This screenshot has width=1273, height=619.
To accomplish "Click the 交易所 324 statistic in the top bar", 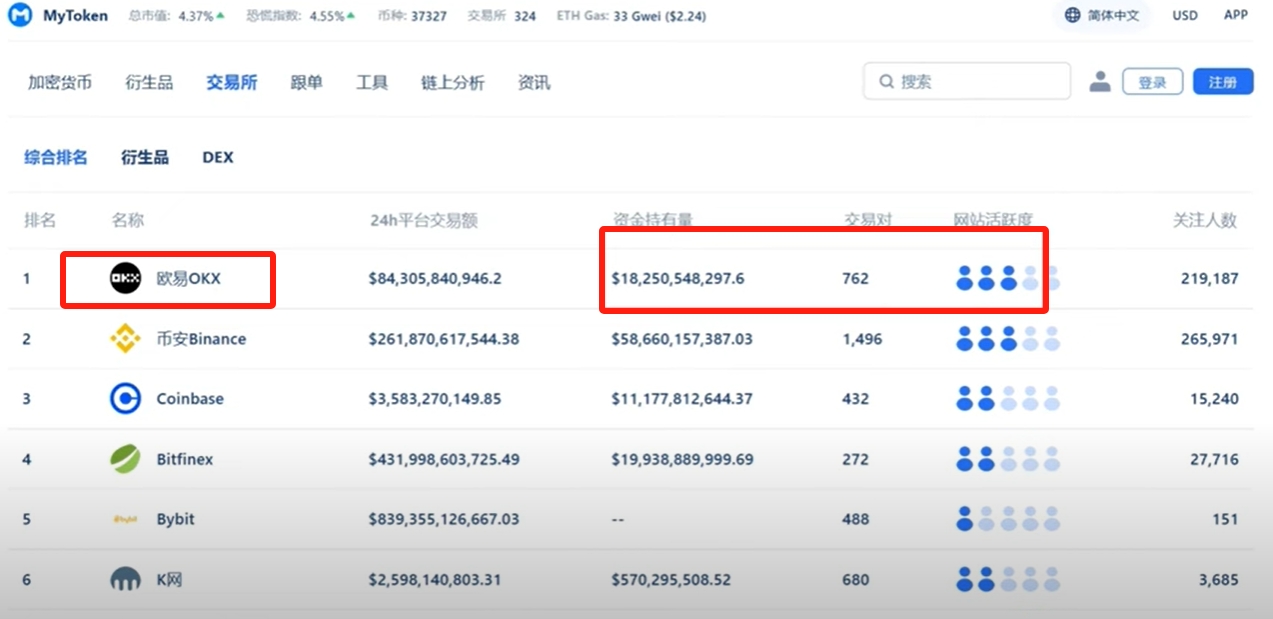I will [x=502, y=16].
